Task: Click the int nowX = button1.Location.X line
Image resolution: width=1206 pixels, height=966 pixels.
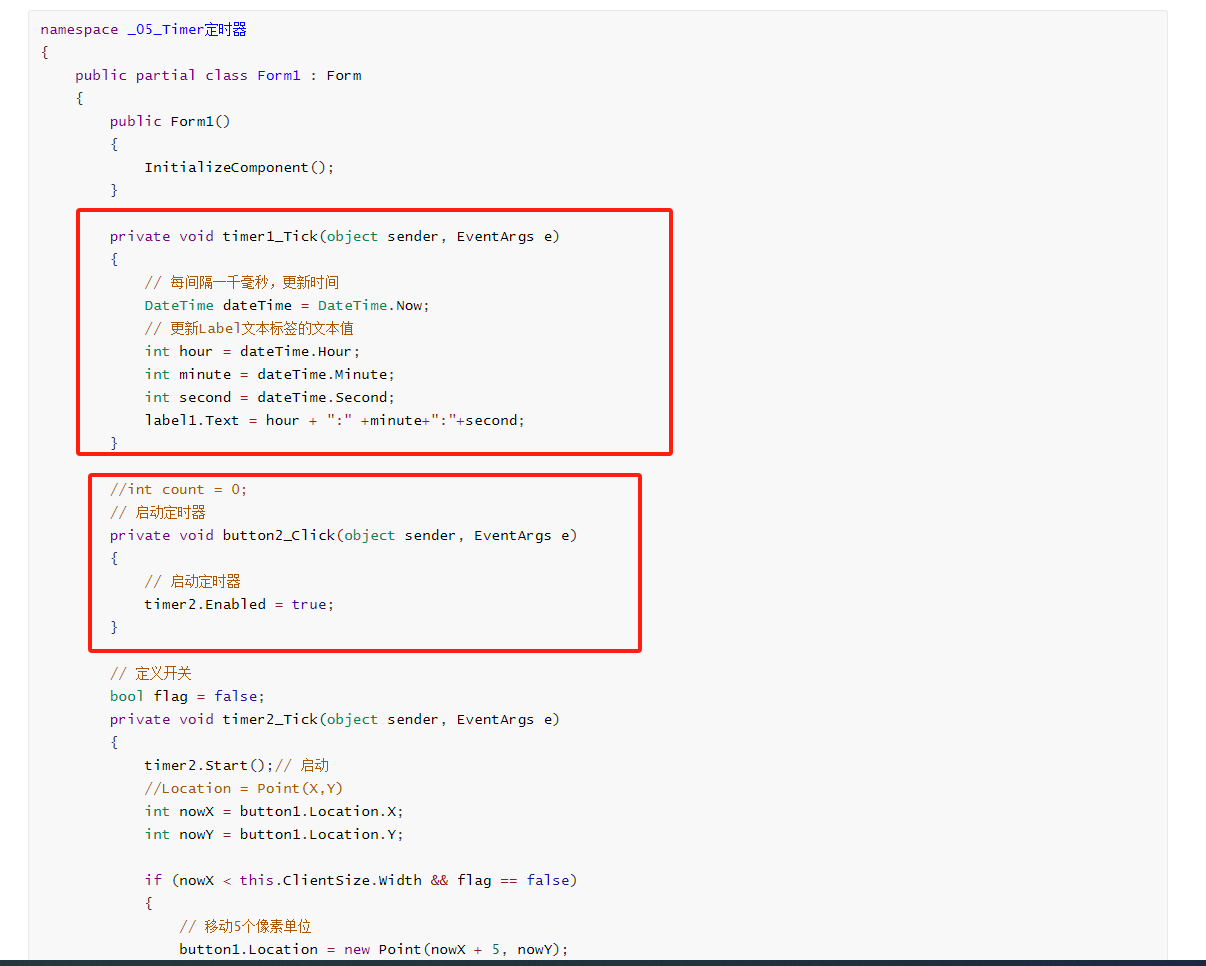Action: click(x=274, y=811)
